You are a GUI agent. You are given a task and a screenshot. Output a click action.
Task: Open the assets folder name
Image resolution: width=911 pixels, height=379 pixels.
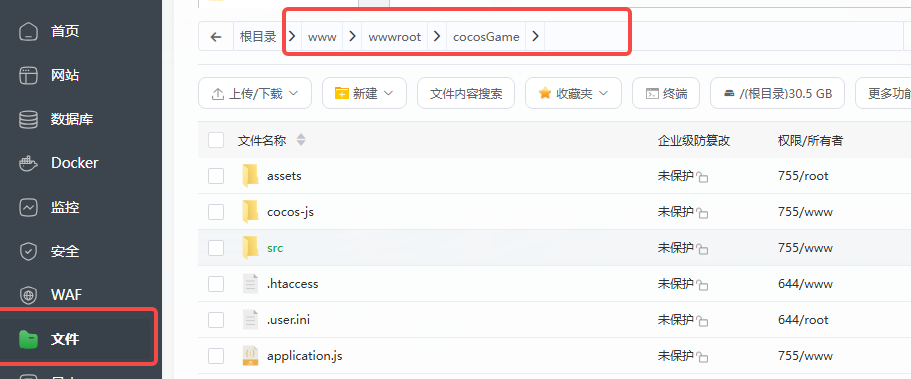coord(284,176)
